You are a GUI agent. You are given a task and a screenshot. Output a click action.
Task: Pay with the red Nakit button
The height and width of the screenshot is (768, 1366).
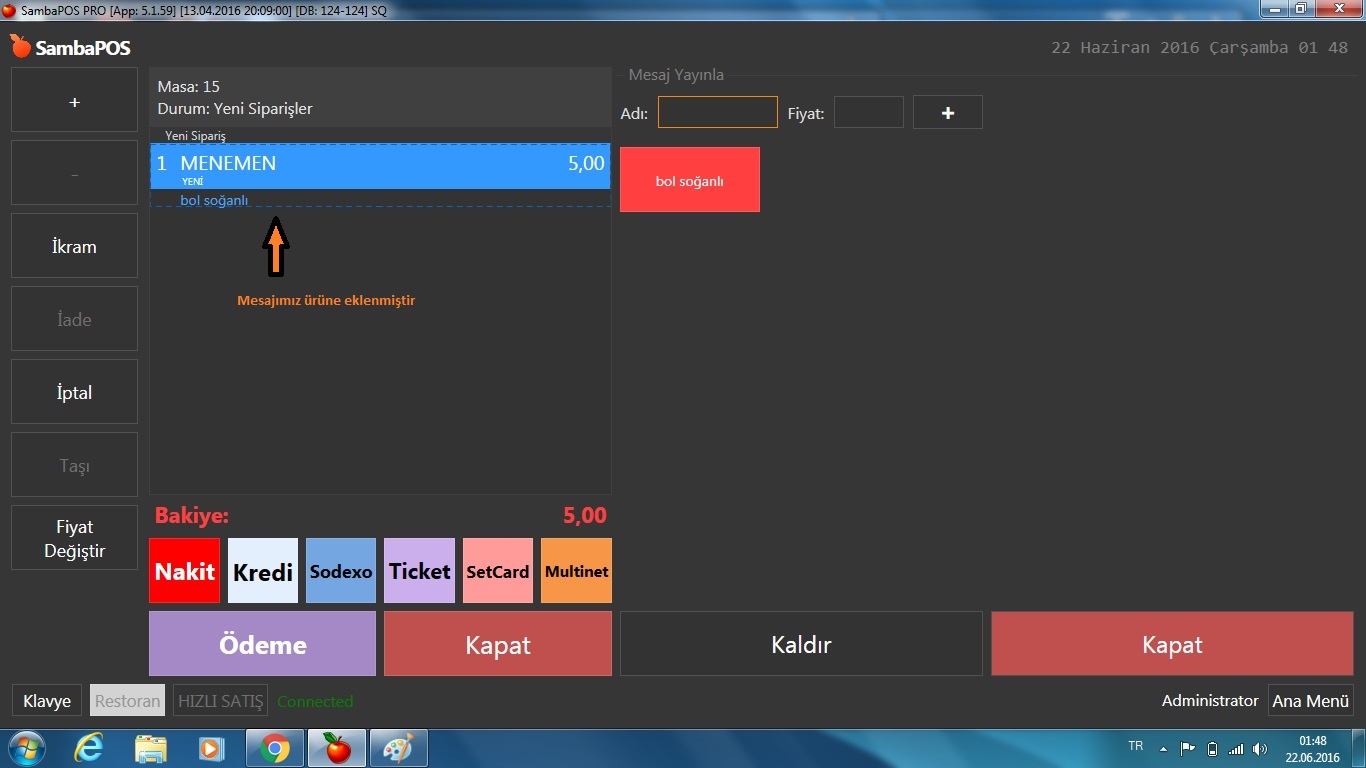(x=184, y=571)
